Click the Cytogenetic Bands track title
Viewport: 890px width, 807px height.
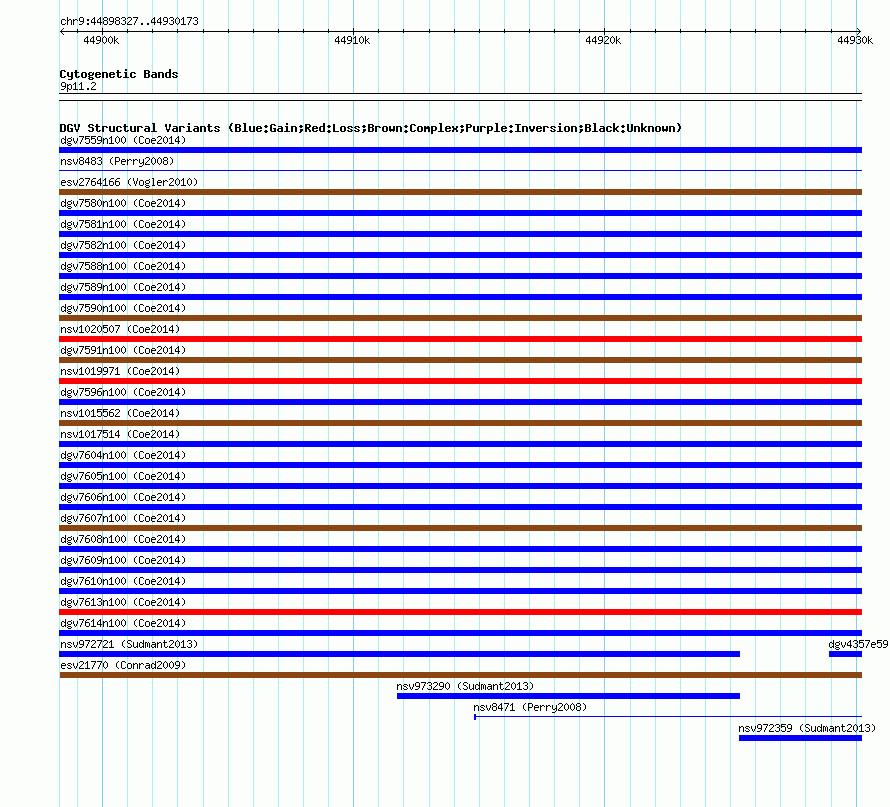point(119,74)
